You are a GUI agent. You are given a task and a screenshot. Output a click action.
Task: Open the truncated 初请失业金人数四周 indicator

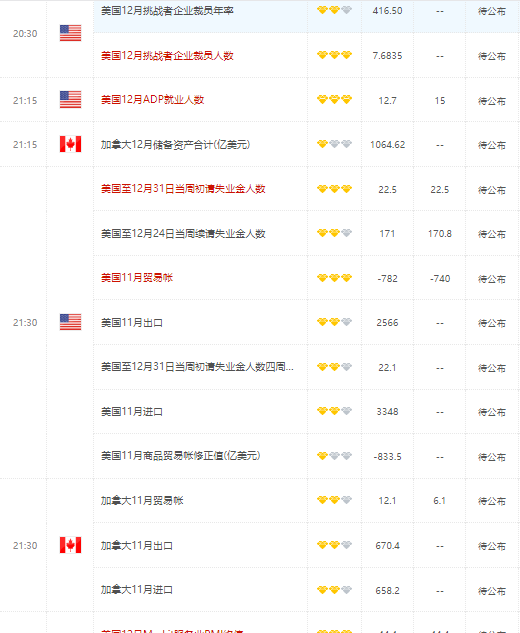(197, 367)
